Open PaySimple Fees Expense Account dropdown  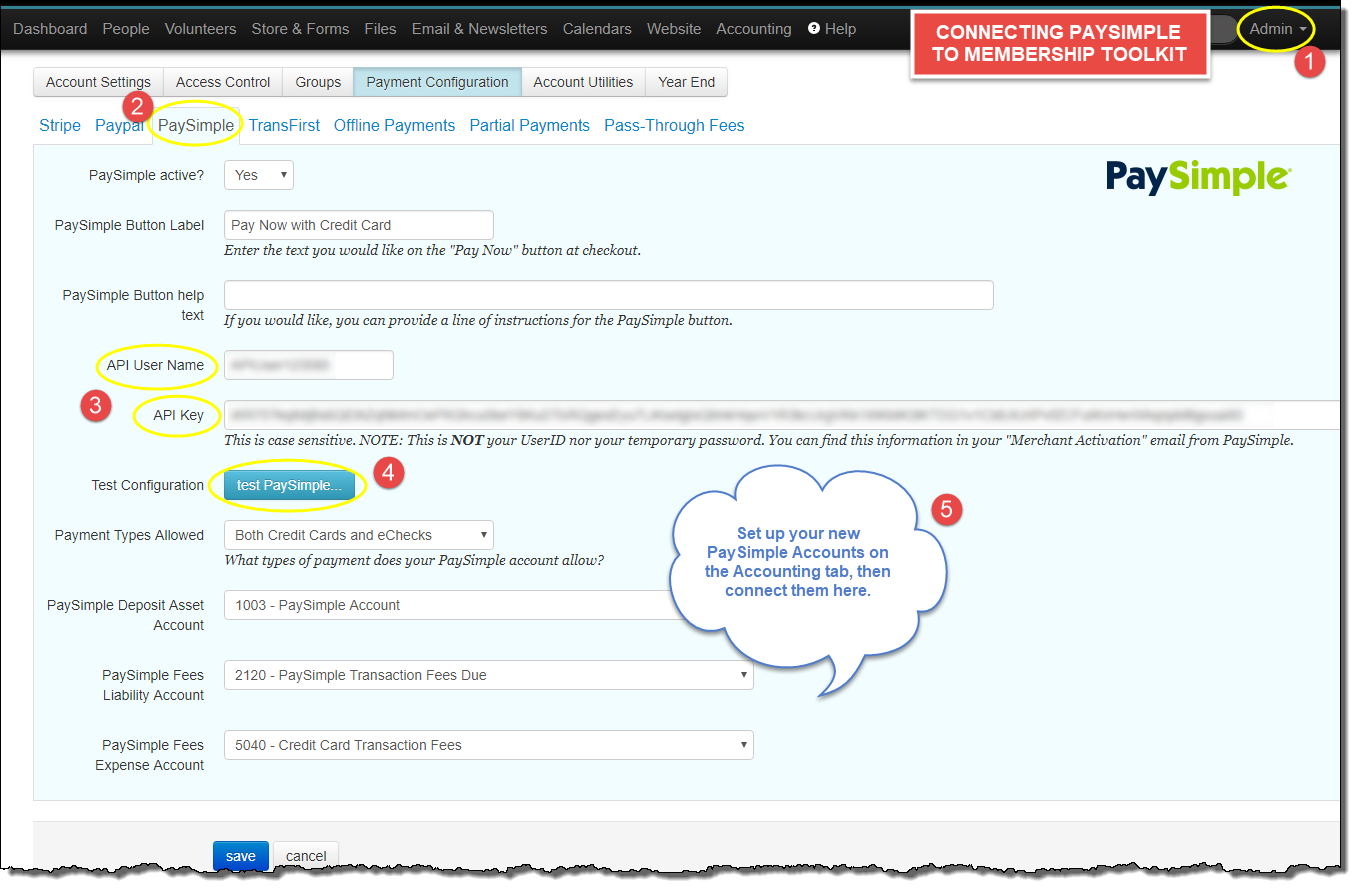tap(489, 745)
